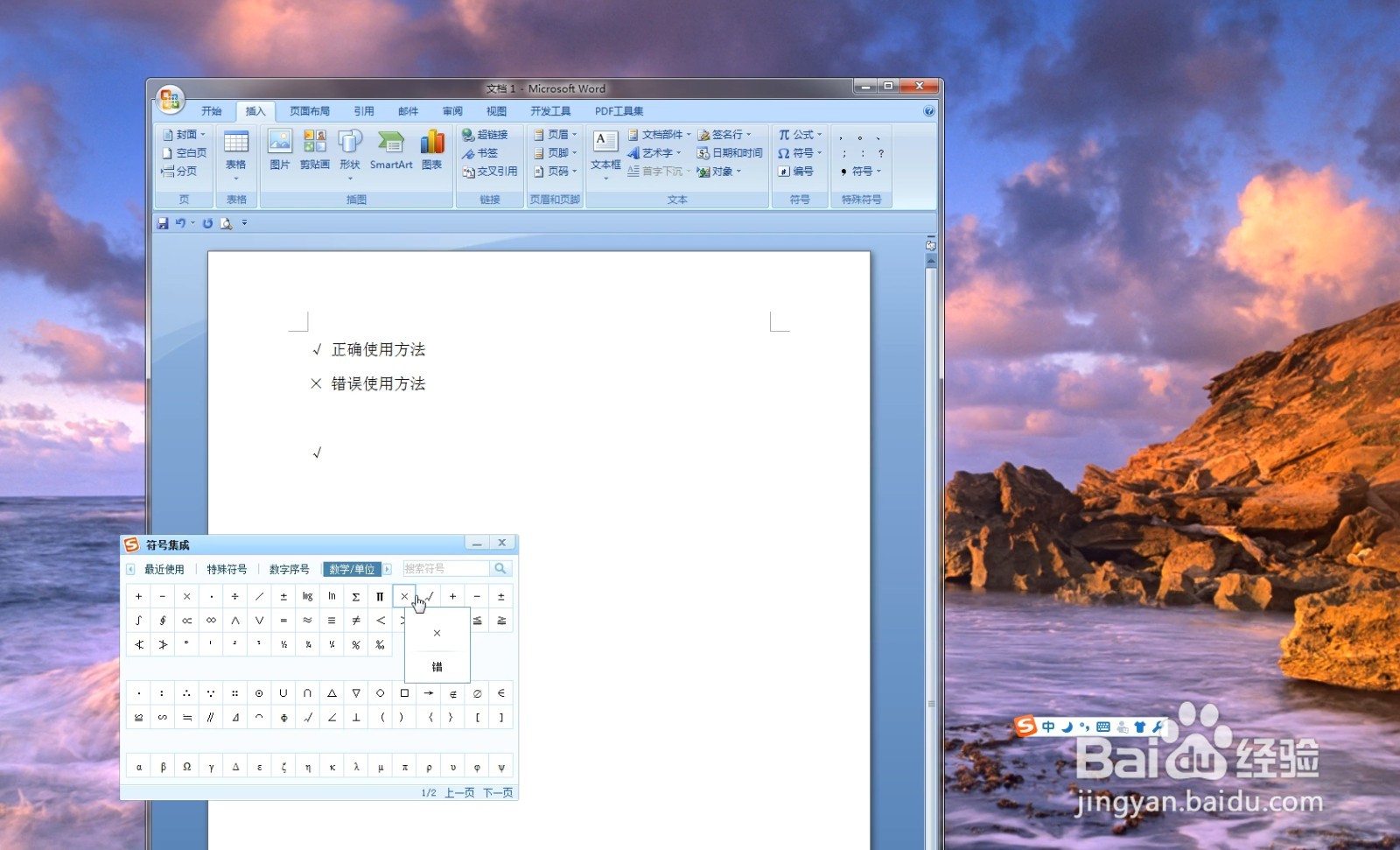Select the × symbol in the symbol panel

pos(404,596)
